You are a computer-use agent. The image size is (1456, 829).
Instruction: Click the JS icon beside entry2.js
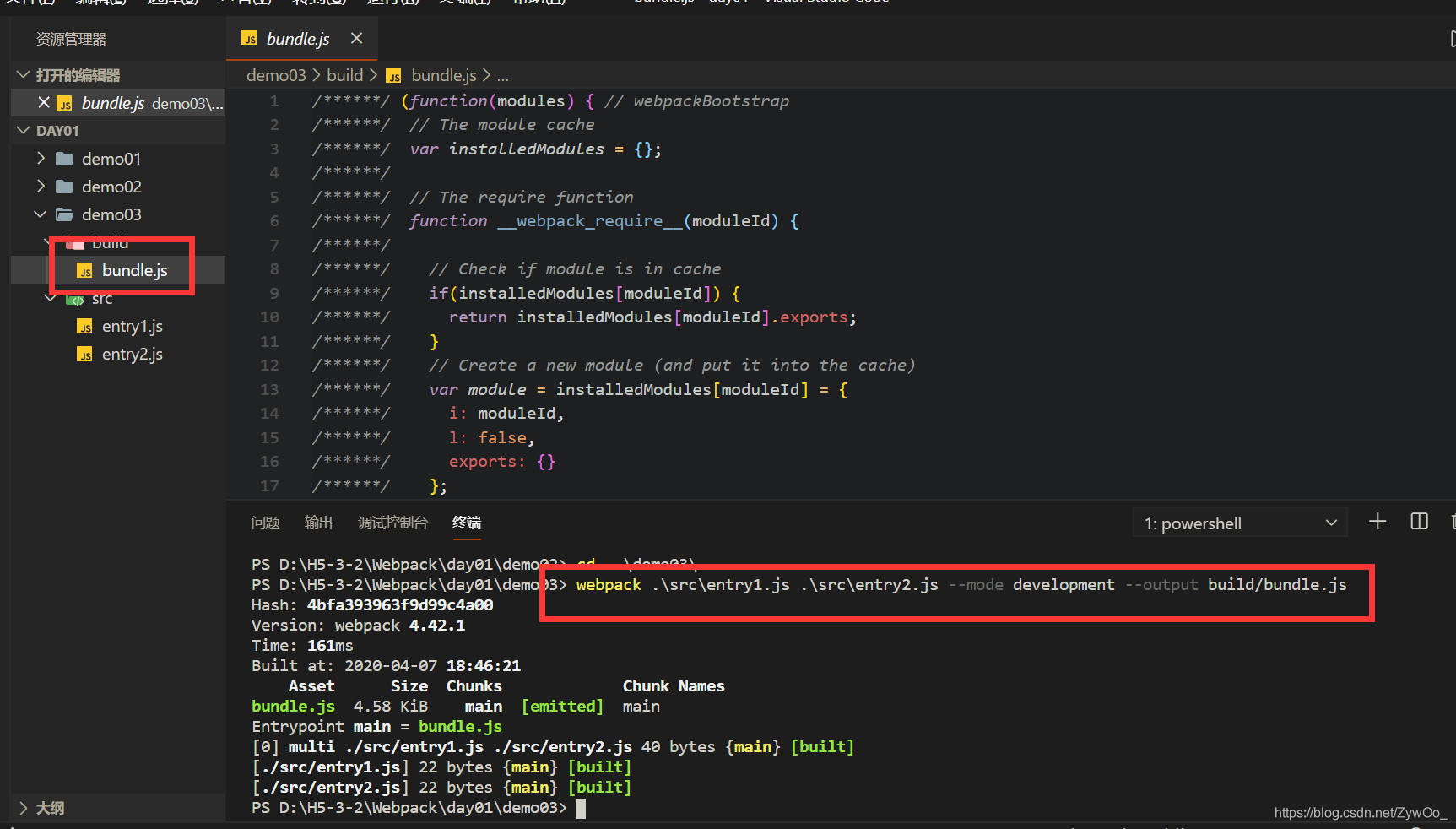[x=84, y=355]
